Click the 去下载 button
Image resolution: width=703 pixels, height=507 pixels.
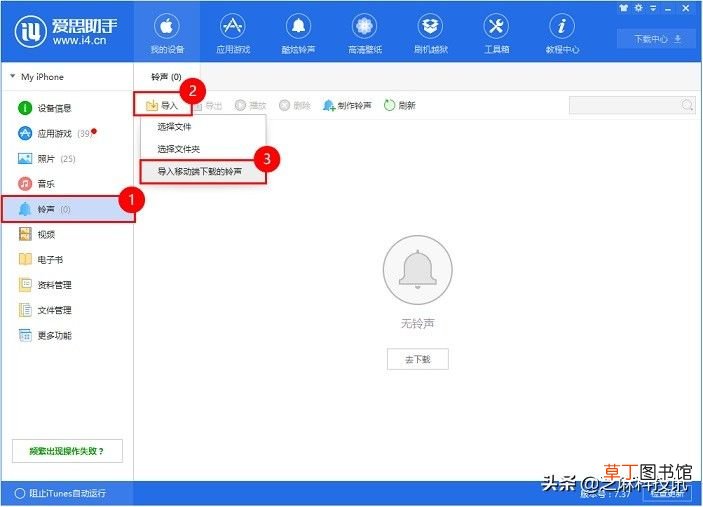point(418,359)
